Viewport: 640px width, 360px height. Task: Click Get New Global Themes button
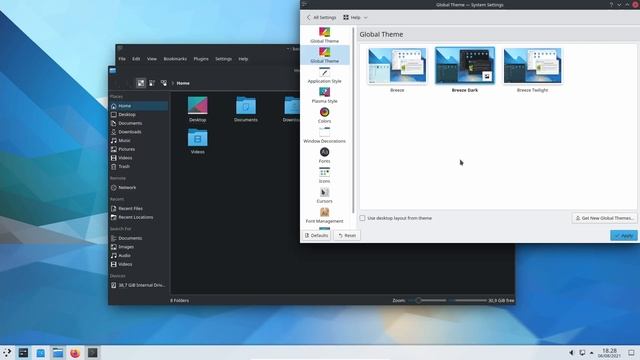point(604,218)
